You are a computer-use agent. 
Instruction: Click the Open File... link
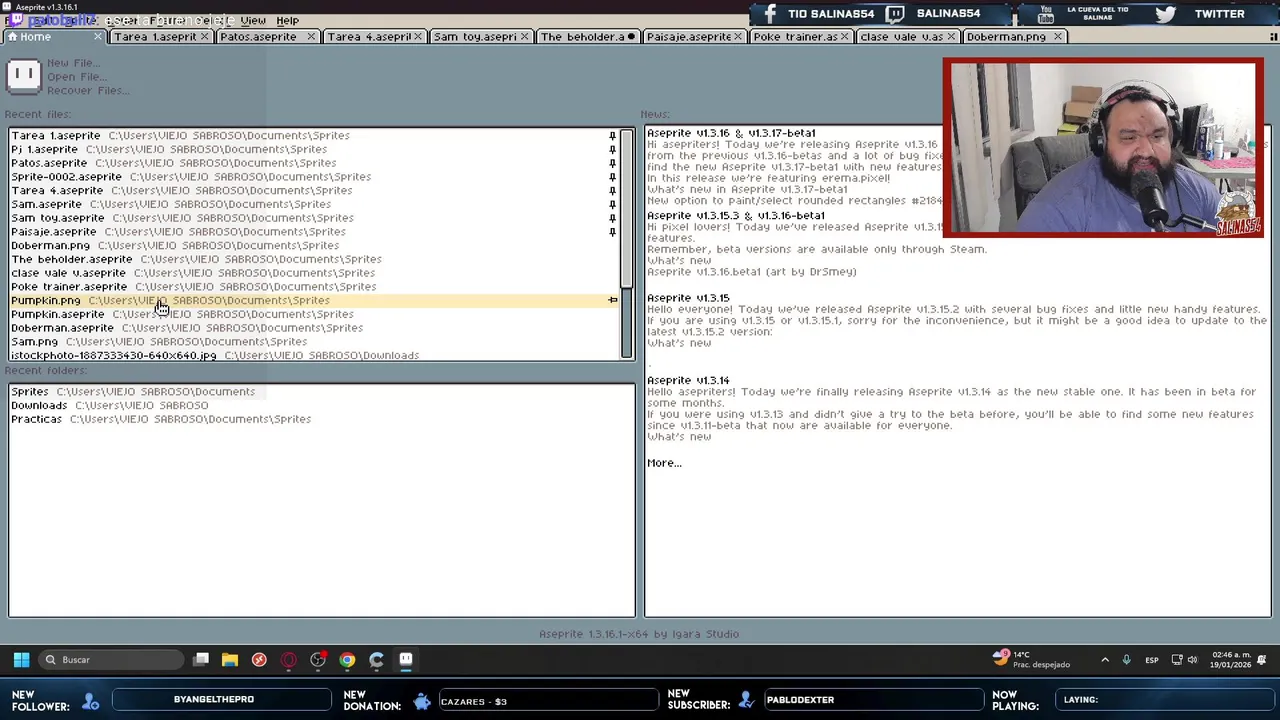click(76, 77)
